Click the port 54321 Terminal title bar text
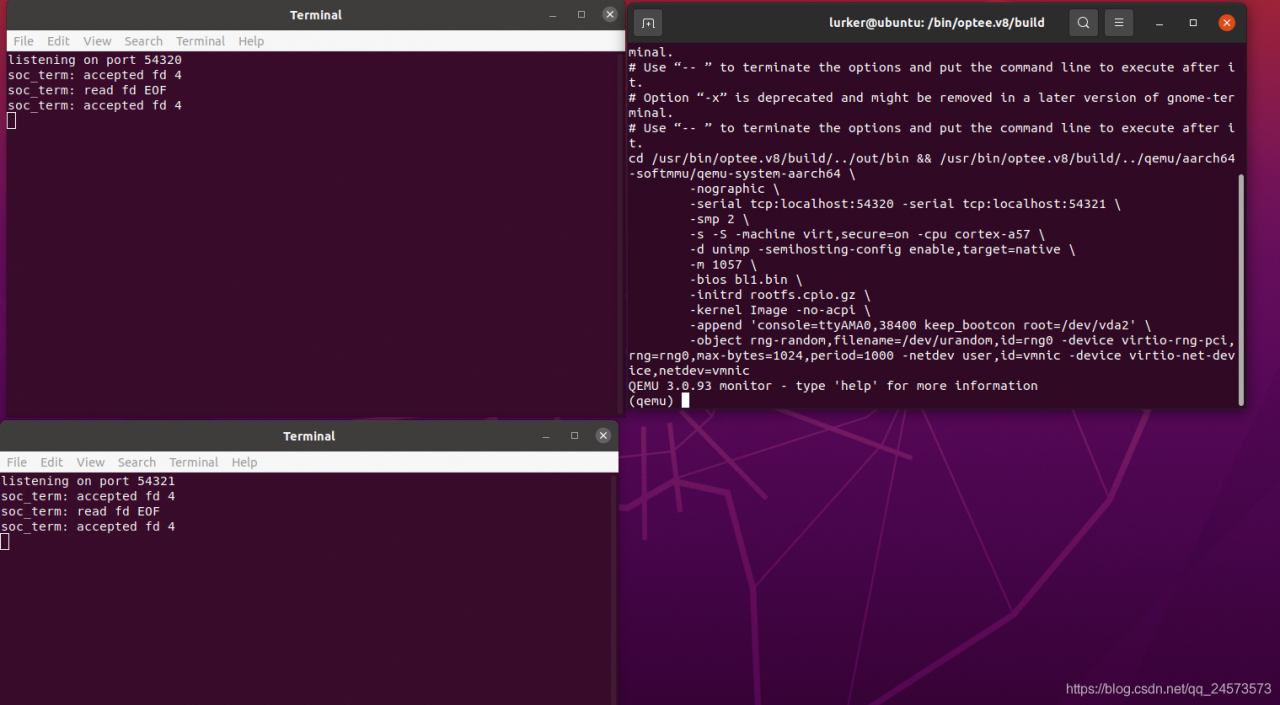Screen dimensions: 1280x705 pyautogui.click(x=309, y=436)
